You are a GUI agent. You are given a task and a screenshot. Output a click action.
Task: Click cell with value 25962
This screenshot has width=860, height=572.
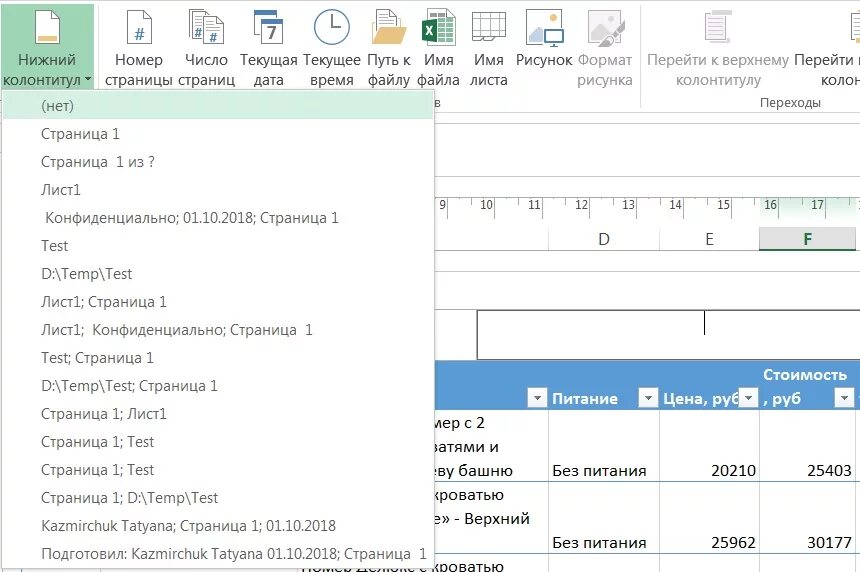709,518
